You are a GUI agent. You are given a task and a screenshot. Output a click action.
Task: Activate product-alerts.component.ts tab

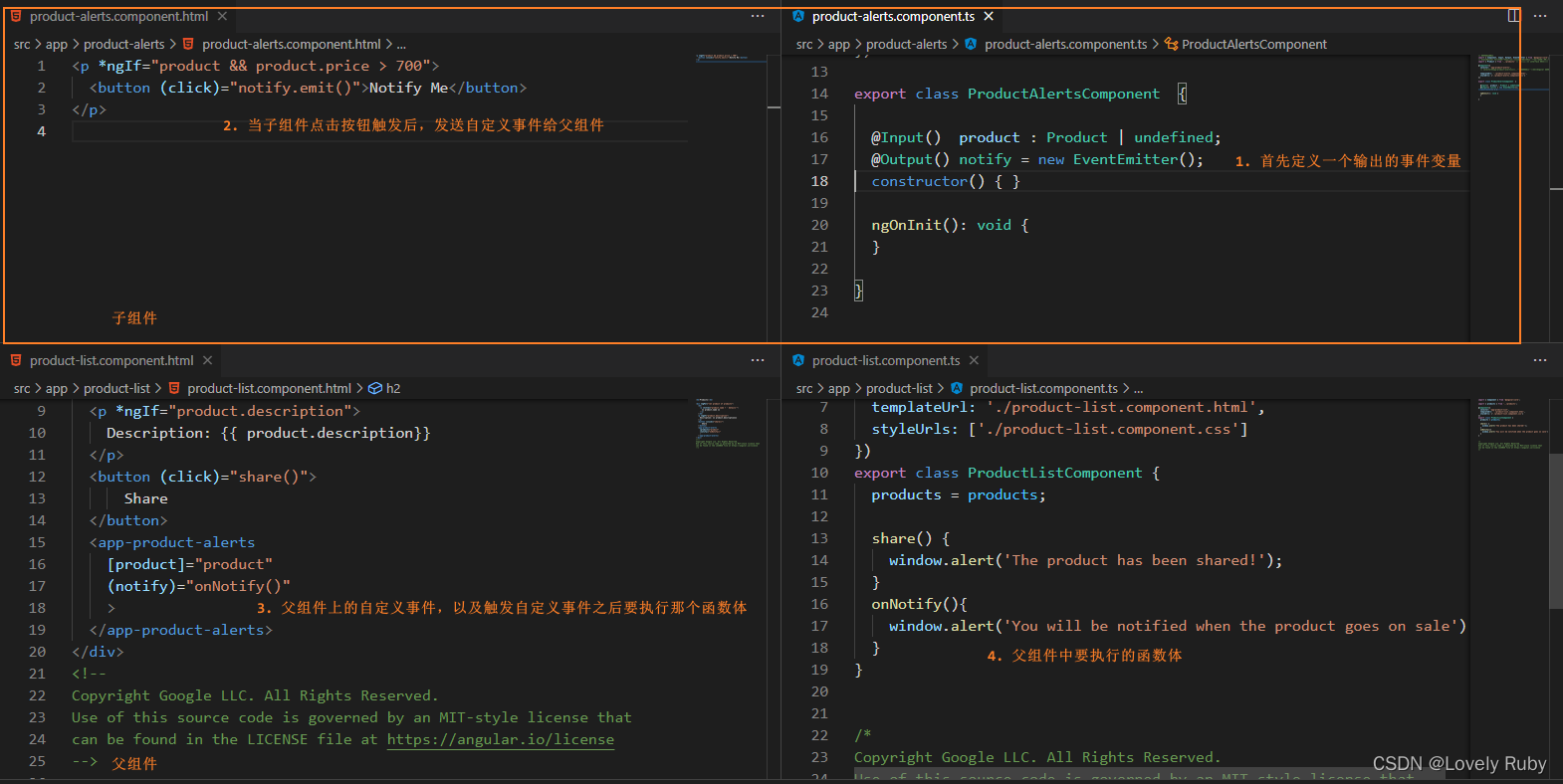(894, 17)
